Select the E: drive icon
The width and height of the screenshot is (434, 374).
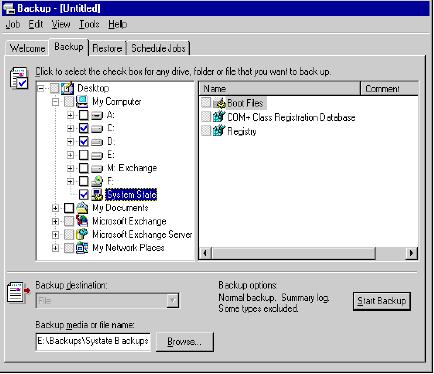(x=97, y=155)
